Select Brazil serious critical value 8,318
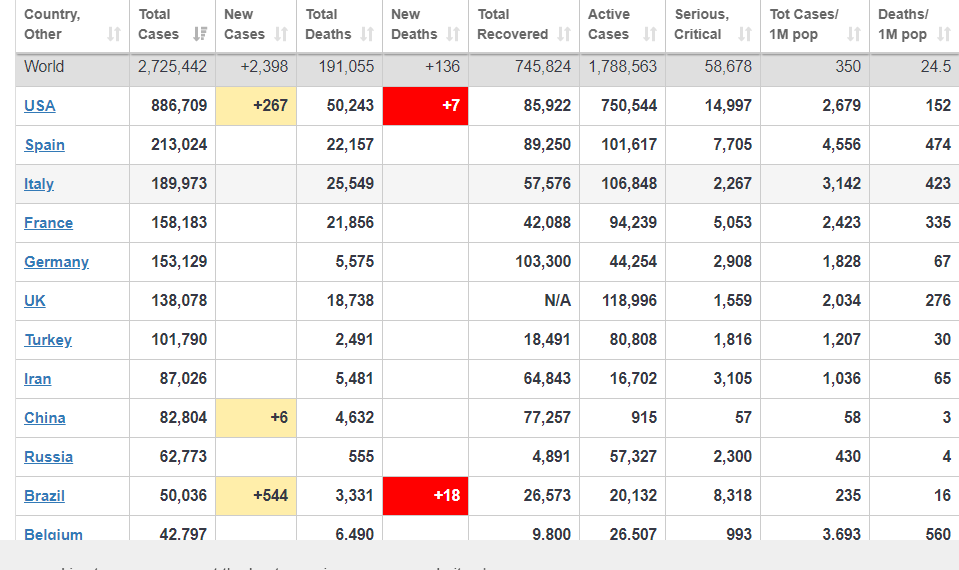The height and width of the screenshot is (570, 959). click(x=733, y=496)
